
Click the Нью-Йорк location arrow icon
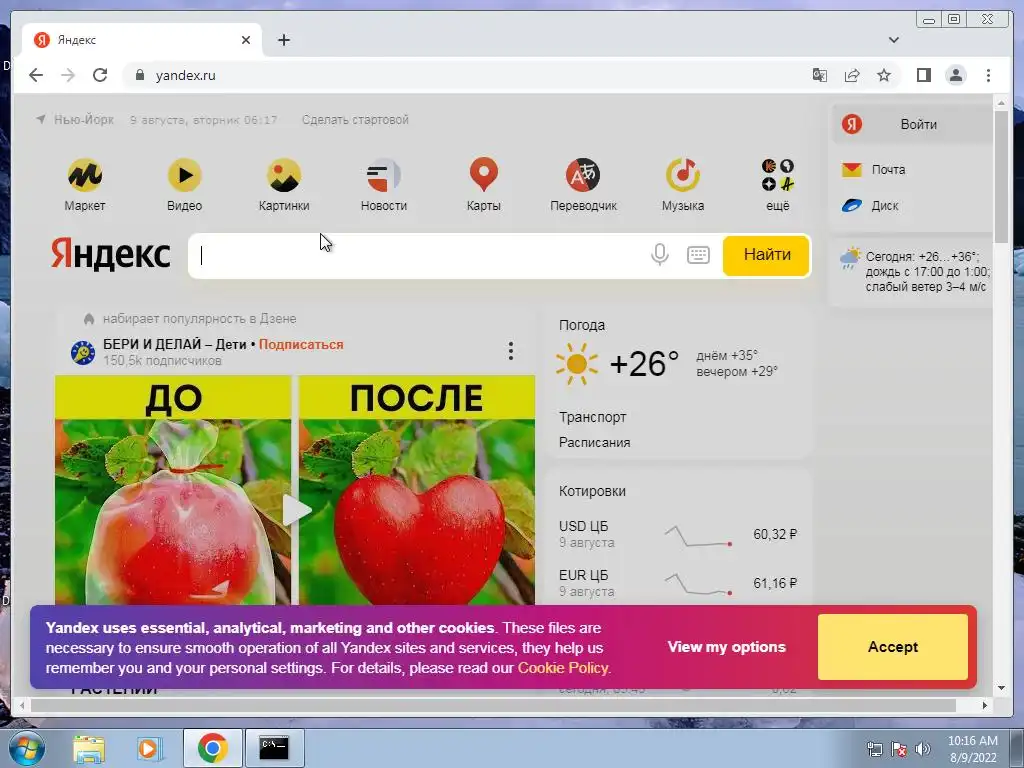pos(40,120)
